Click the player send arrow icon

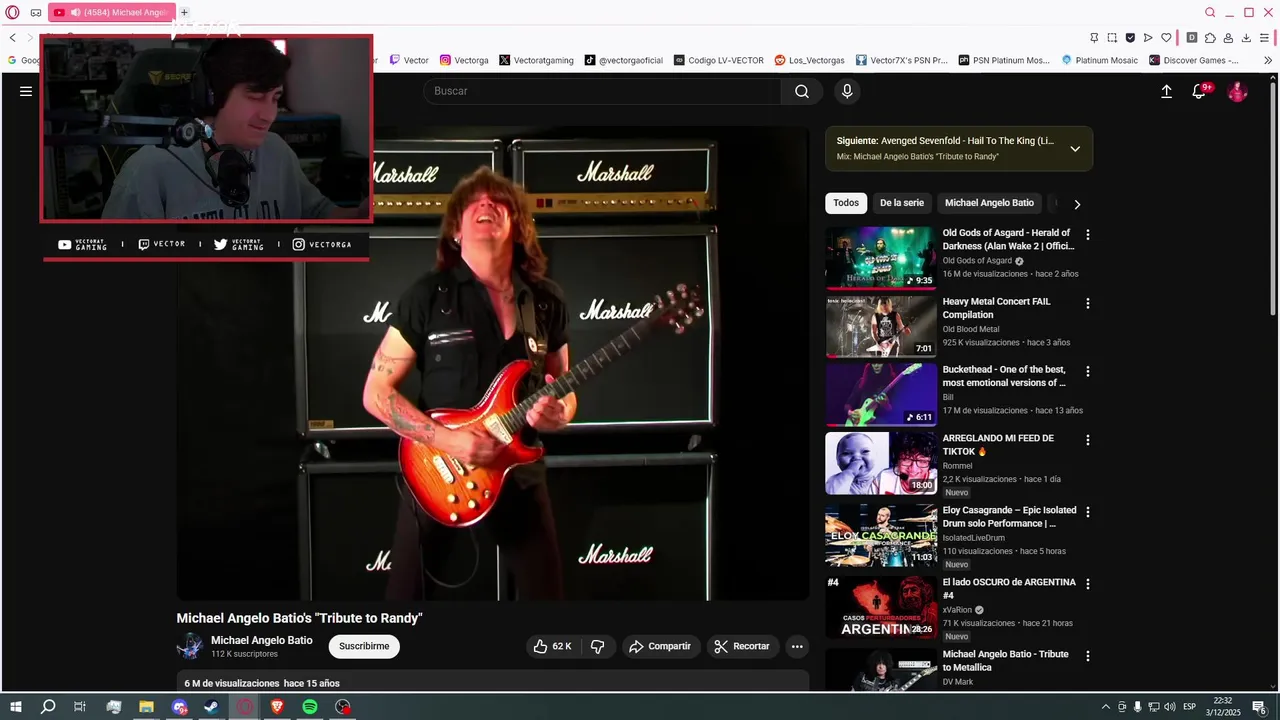point(1148,38)
